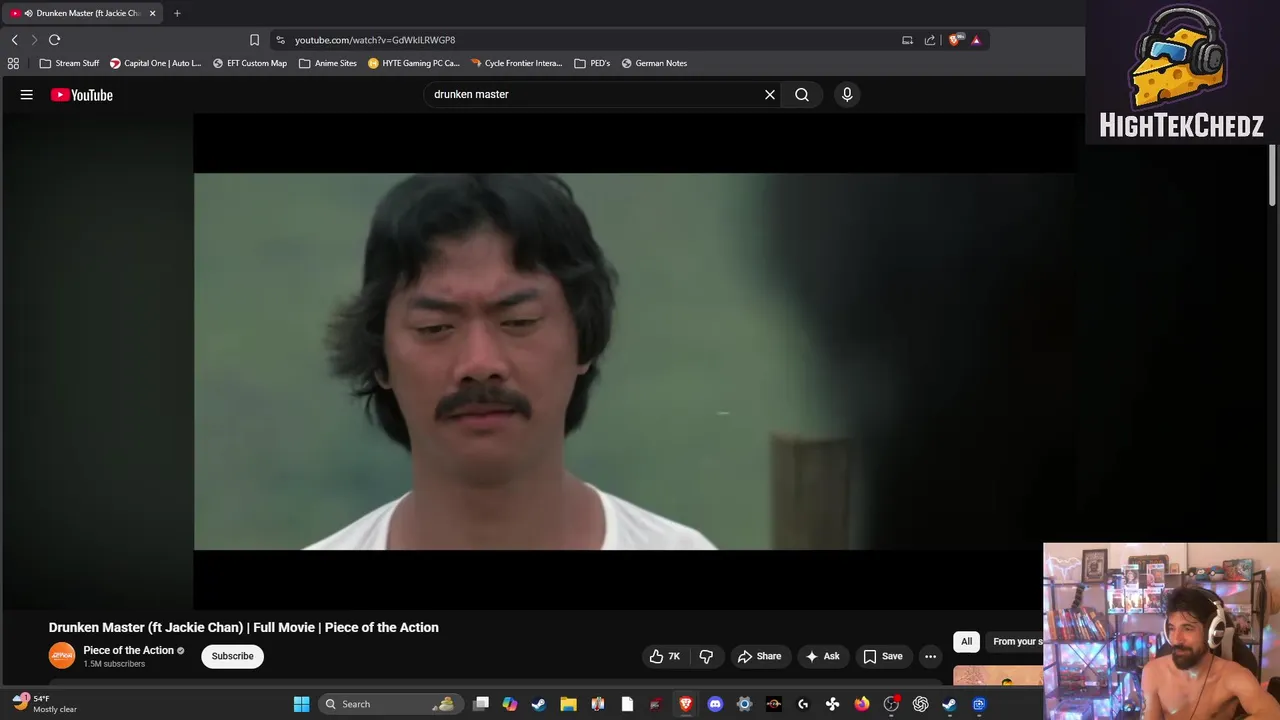1280x720 pixels.
Task: Go back with browser back arrow
Action: [x=14, y=40]
